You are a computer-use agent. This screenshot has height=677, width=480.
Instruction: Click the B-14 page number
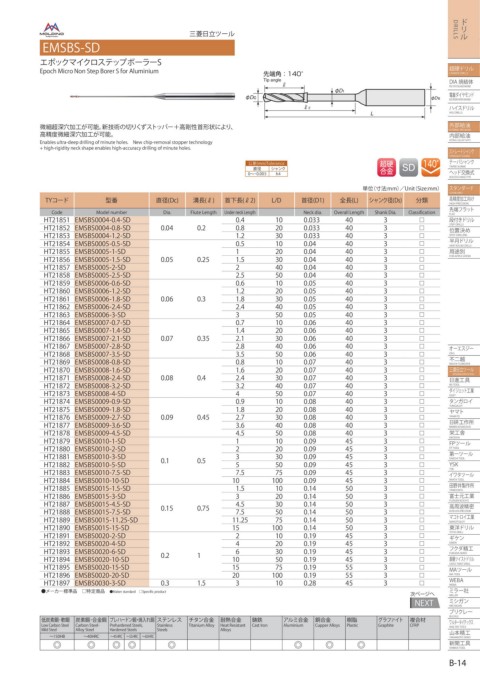click(x=457, y=663)
